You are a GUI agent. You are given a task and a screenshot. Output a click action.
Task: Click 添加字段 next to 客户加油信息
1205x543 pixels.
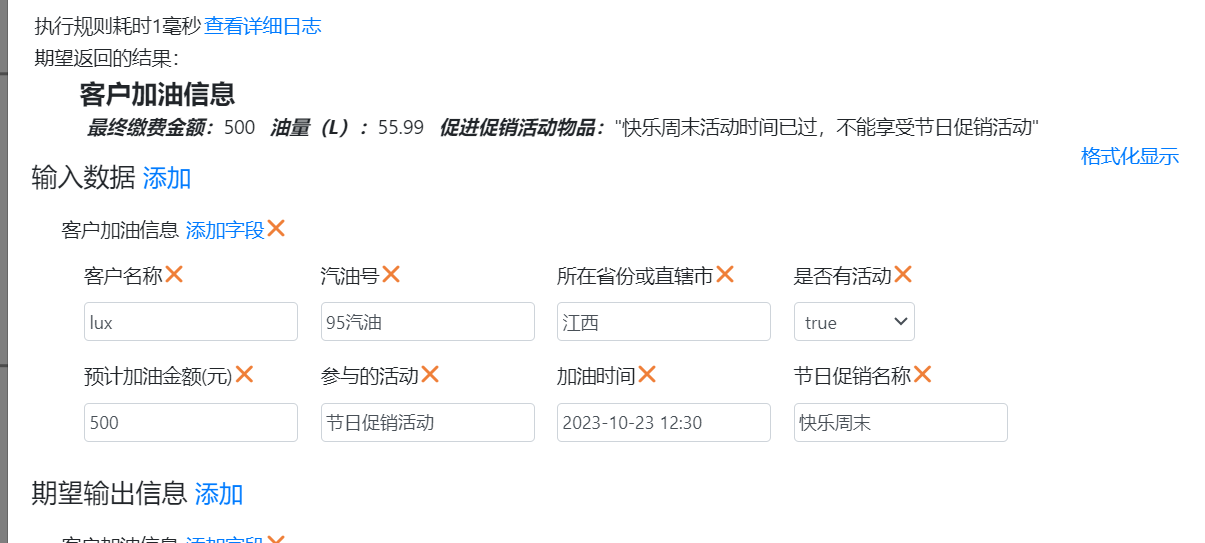click(225, 230)
